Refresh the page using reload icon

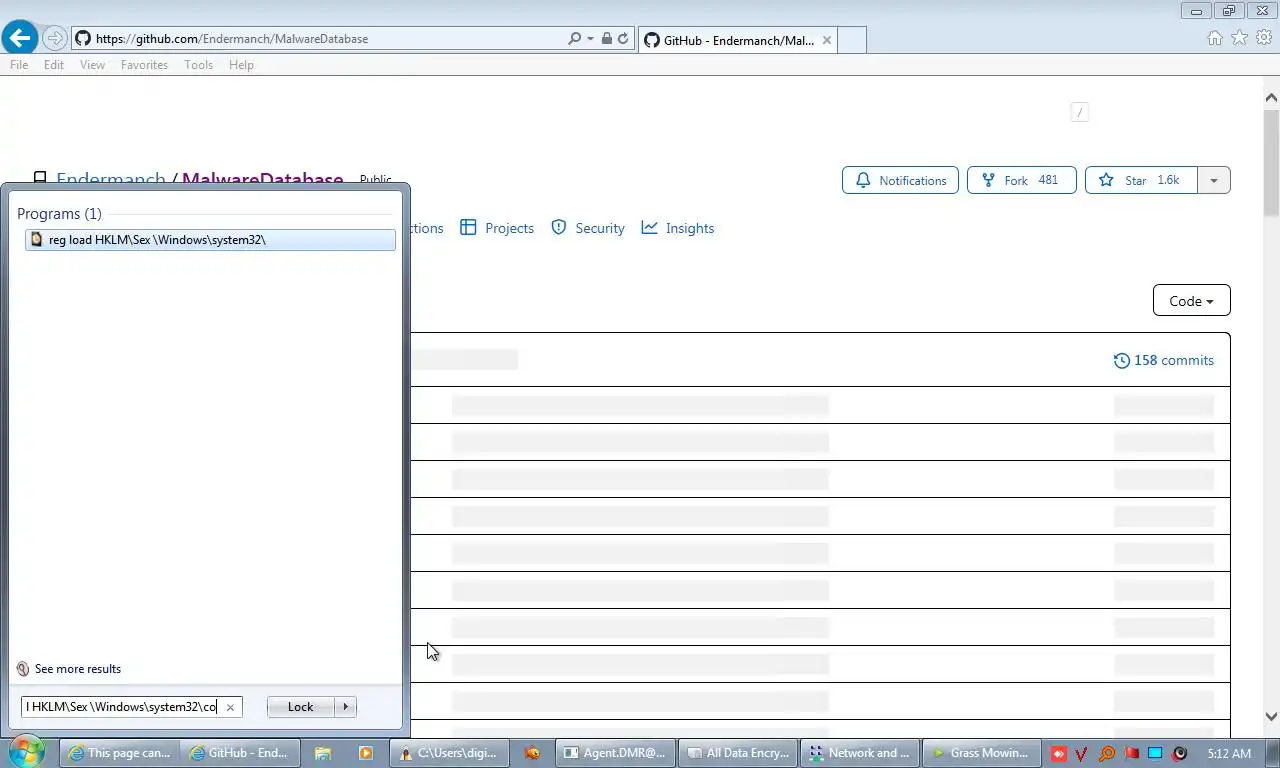coord(623,38)
